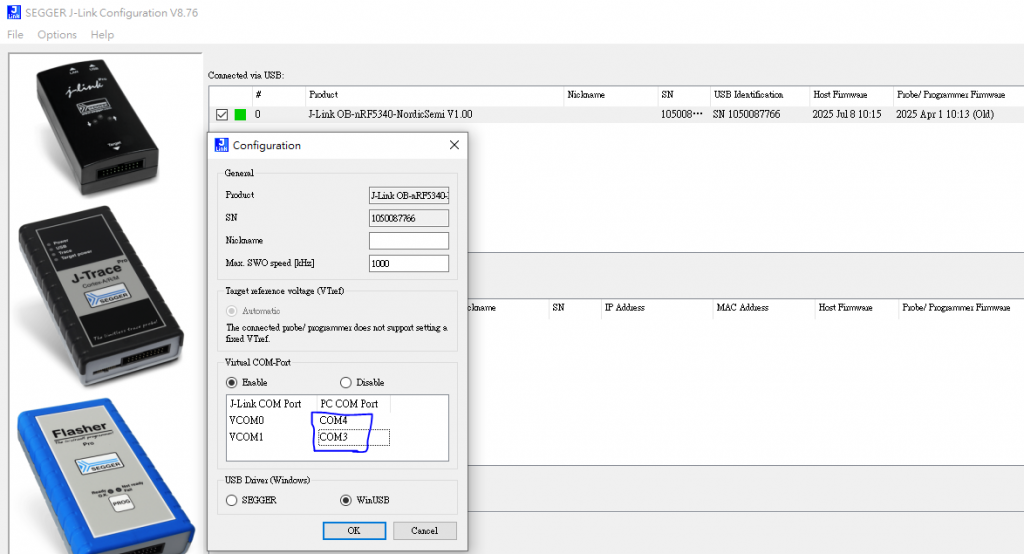Click the J-Link probe product image
The width and height of the screenshot is (1024, 554).
coord(97,127)
